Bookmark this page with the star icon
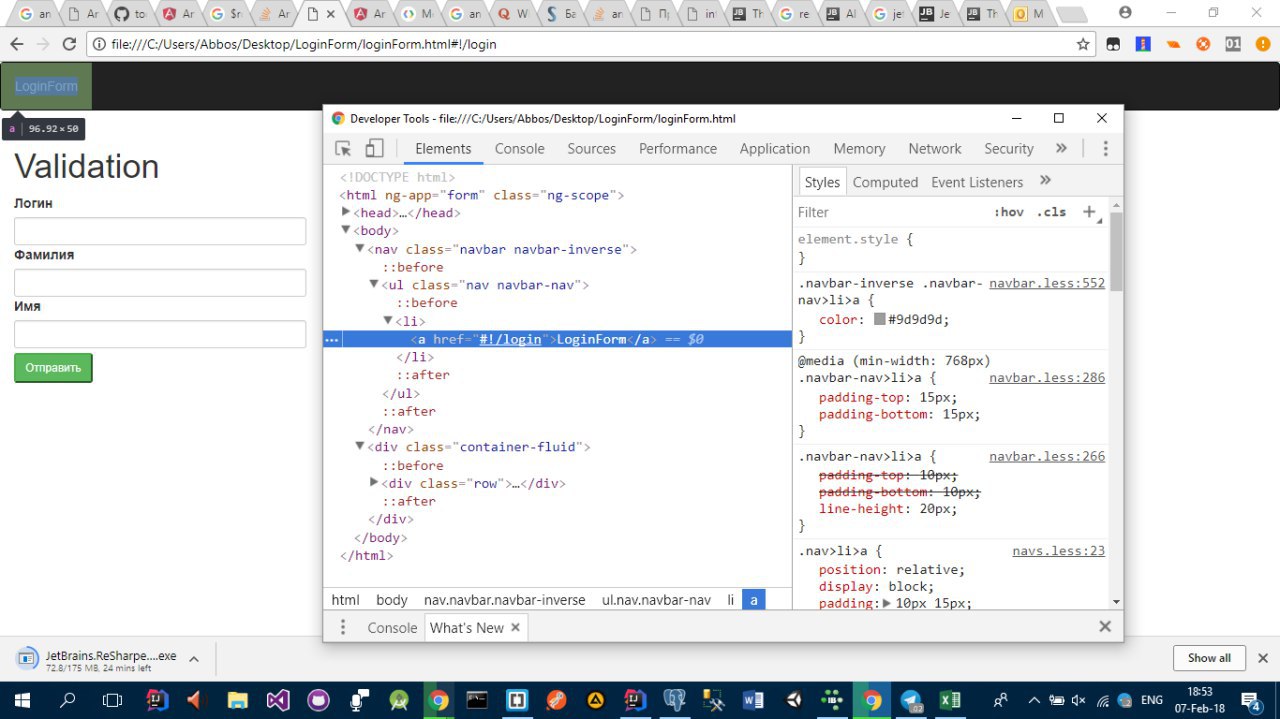The height and width of the screenshot is (719, 1280). tap(1083, 44)
